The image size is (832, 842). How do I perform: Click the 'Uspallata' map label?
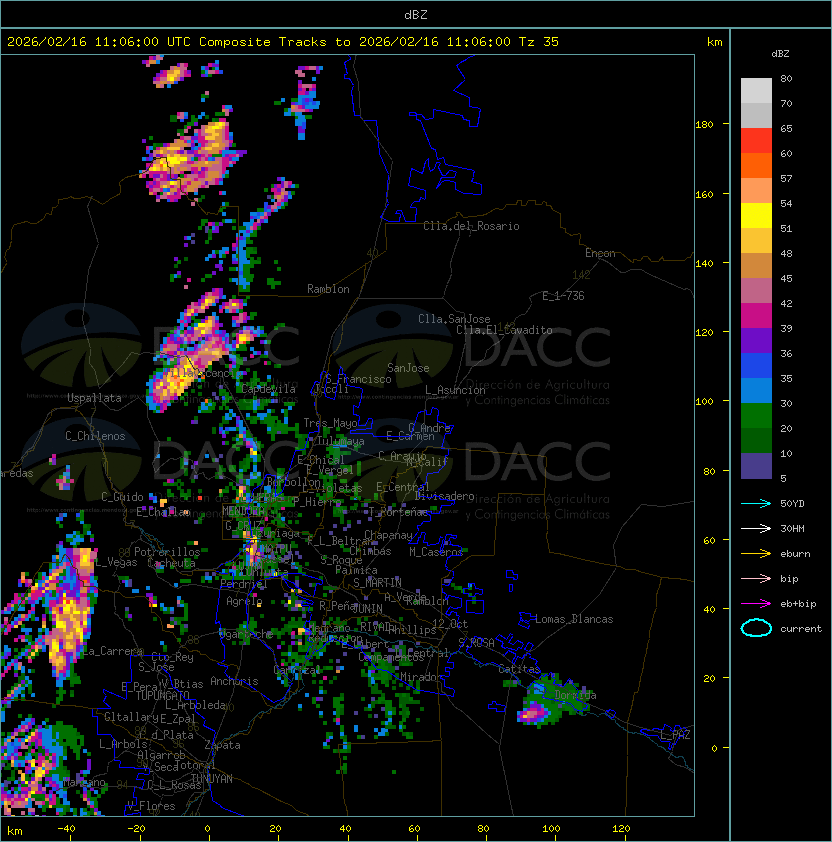94,398
